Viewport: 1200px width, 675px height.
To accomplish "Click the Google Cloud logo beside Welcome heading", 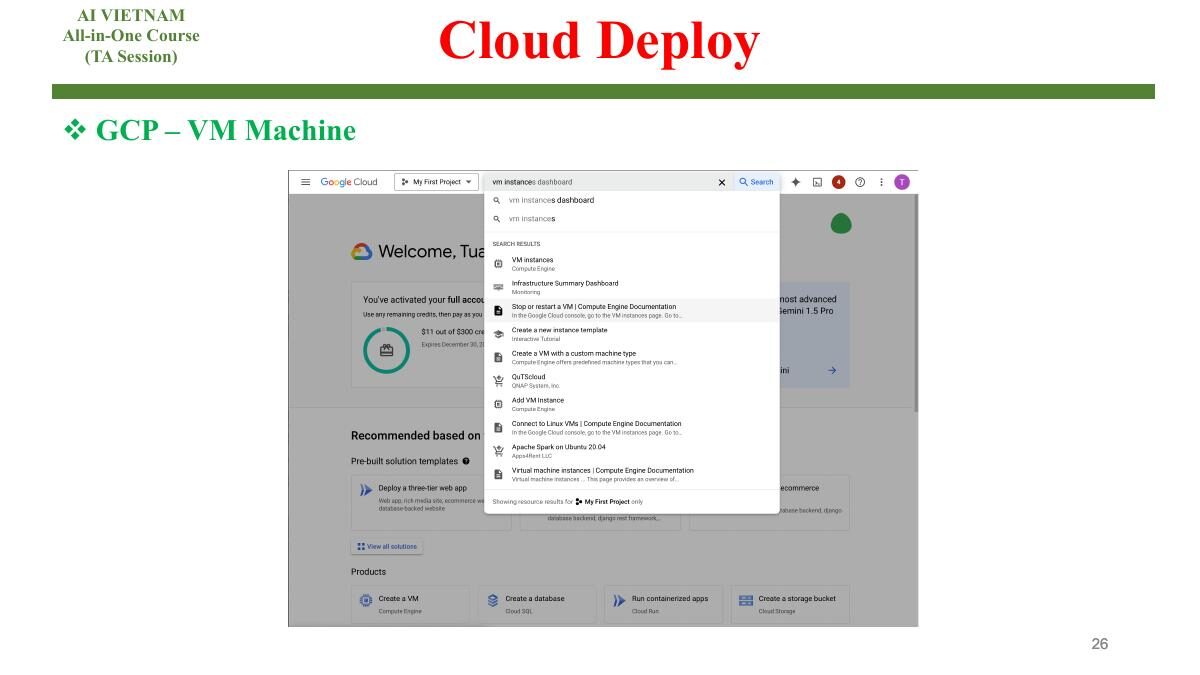I will [x=362, y=252].
